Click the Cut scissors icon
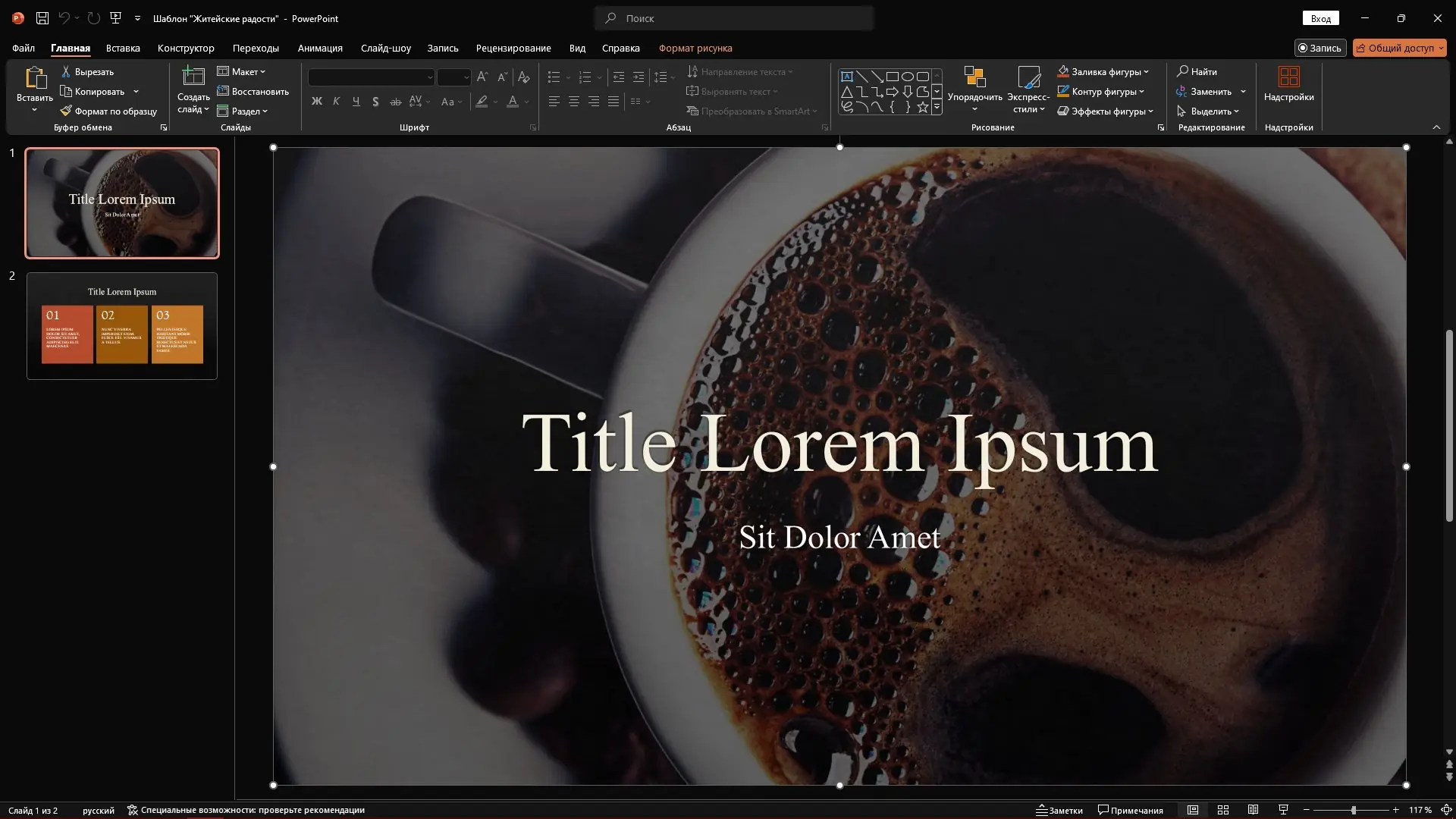 [x=66, y=72]
